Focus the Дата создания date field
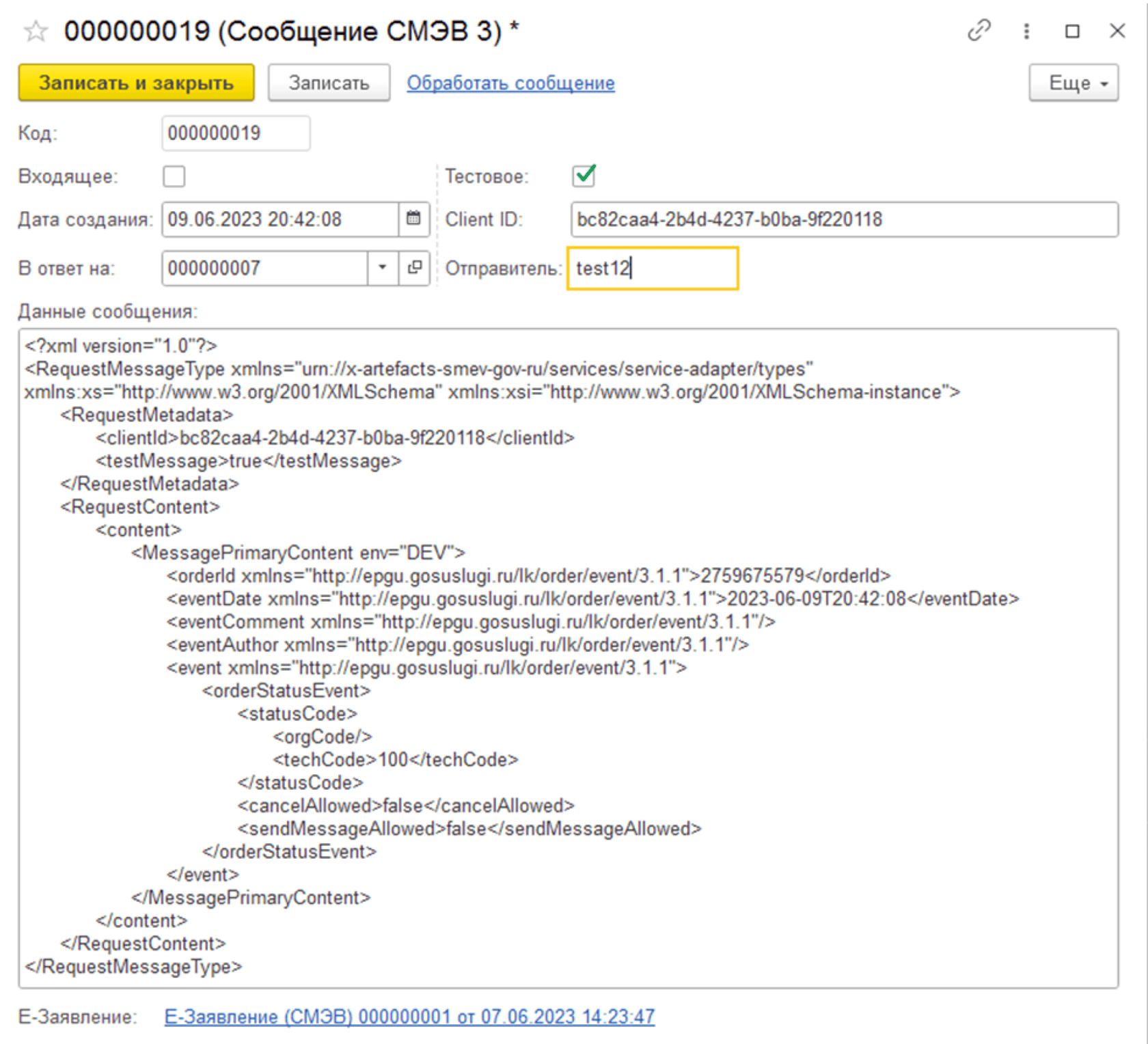 point(280,219)
